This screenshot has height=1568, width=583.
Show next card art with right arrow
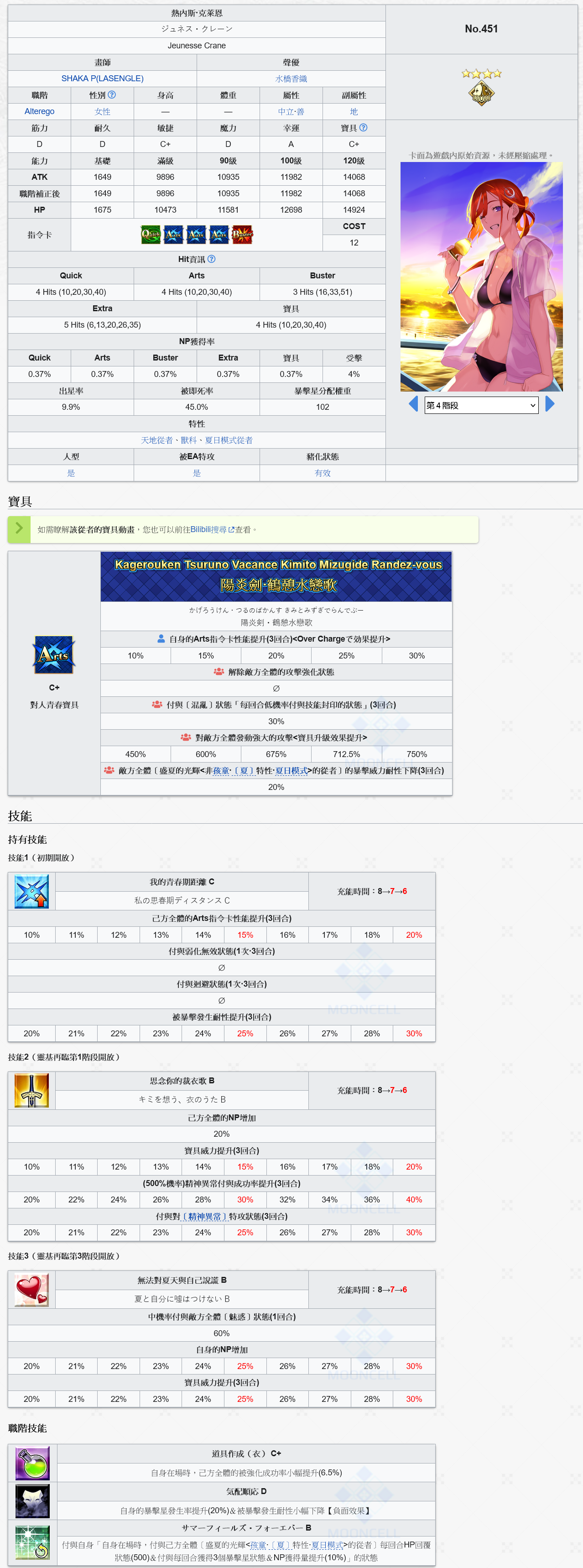[550, 404]
